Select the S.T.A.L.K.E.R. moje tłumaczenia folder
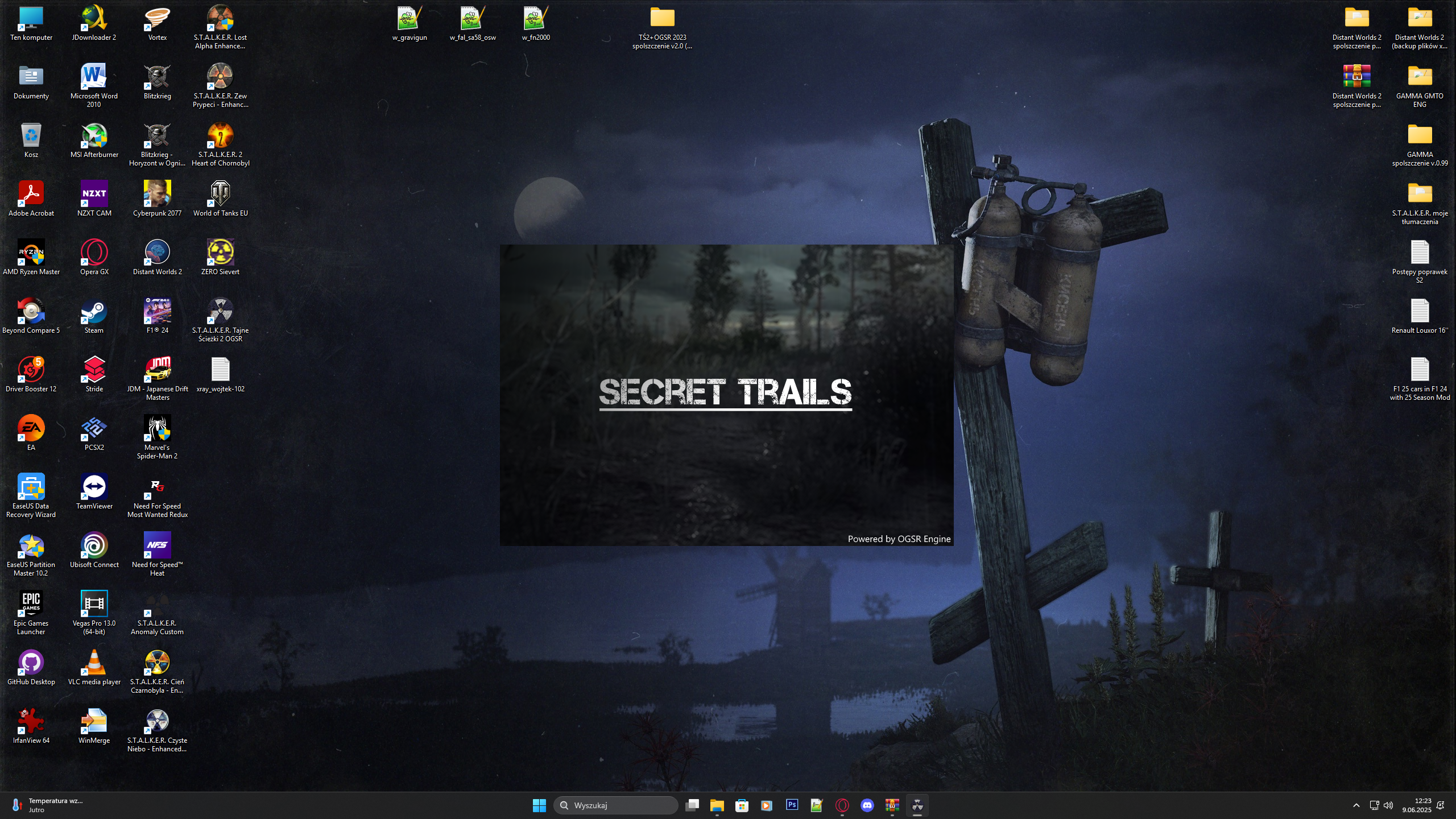The width and height of the screenshot is (1456, 819). point(1420,203)
